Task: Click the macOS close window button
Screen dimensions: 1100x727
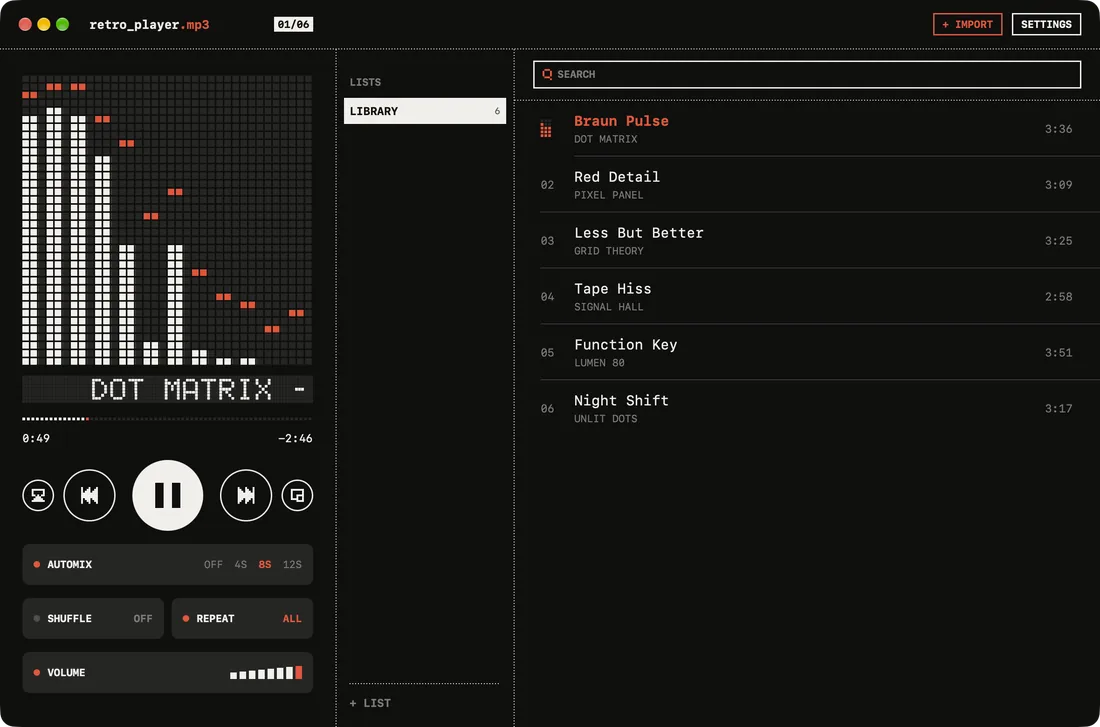Action: pos(25,25)
